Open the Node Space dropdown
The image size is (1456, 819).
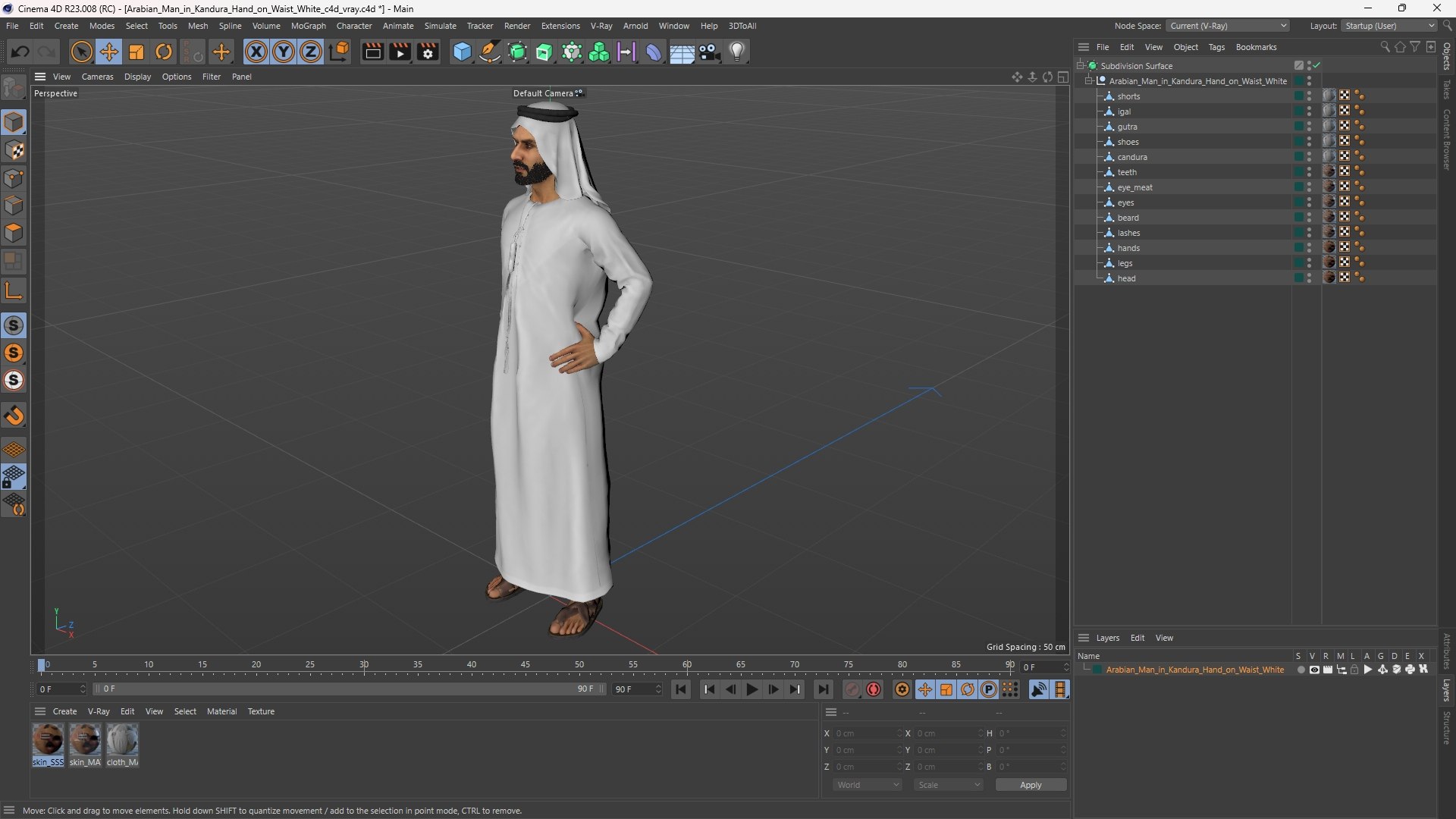(x=1228, y=26)
